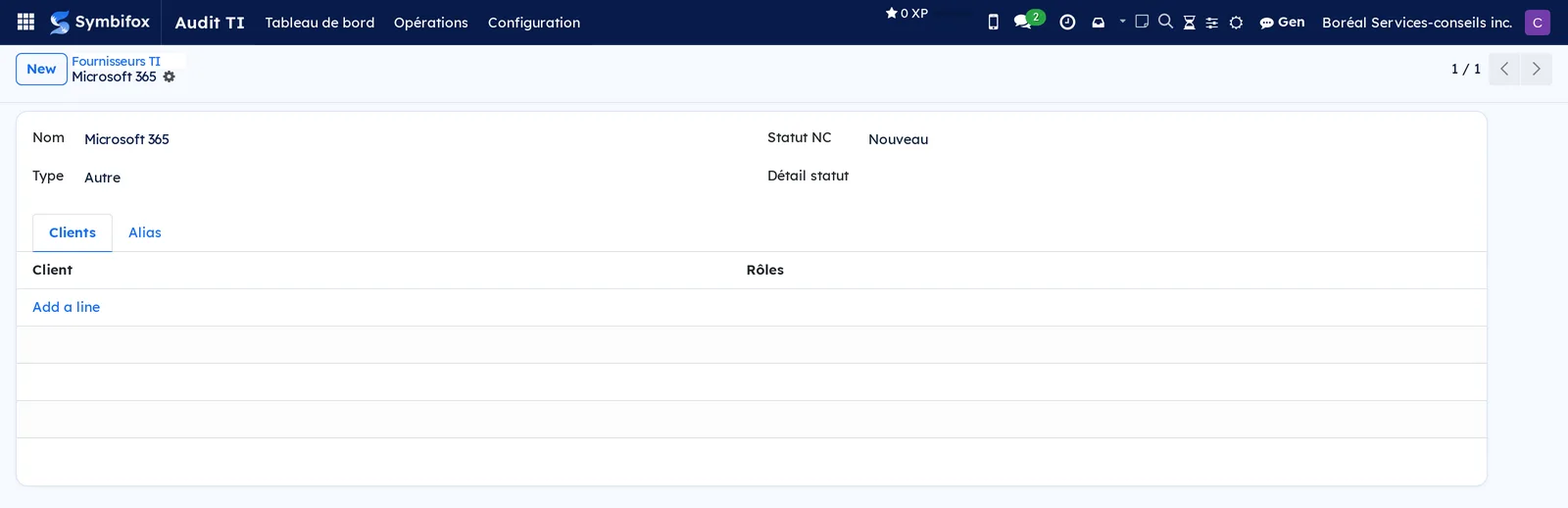Open the Type dropdown showing Autre

(x=412, y=178)
